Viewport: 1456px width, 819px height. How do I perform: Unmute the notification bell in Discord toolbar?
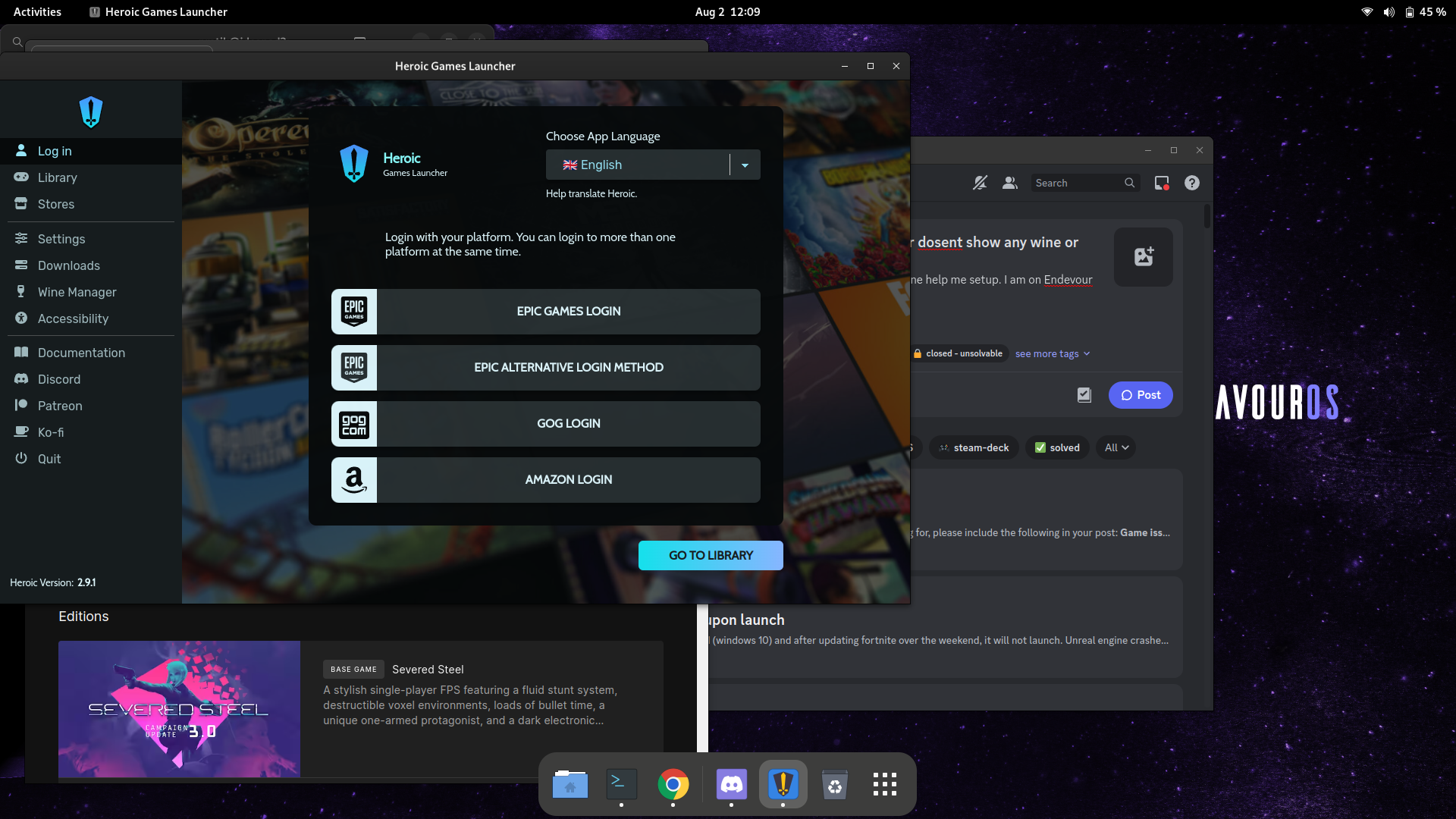[980, 183]
